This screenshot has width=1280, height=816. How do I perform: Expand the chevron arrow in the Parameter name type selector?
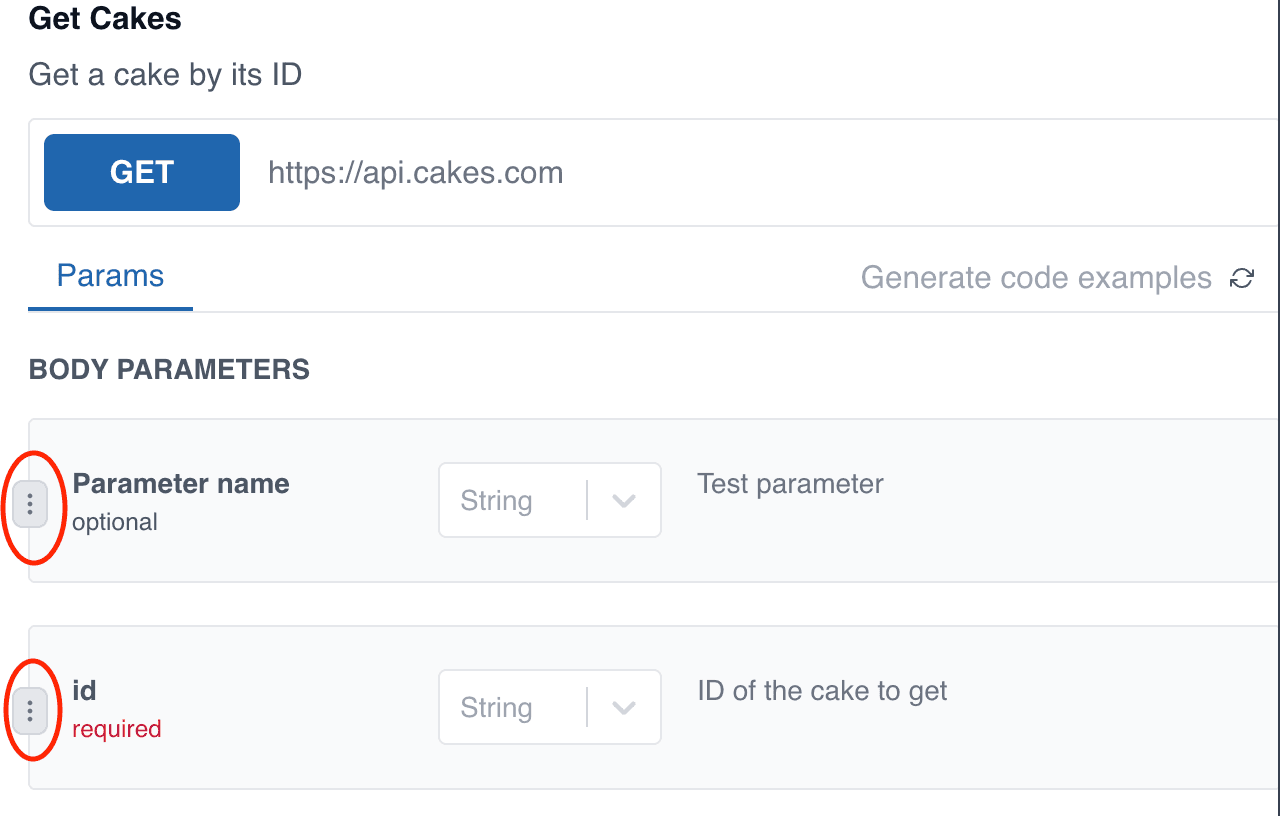(x=624, y=501)
